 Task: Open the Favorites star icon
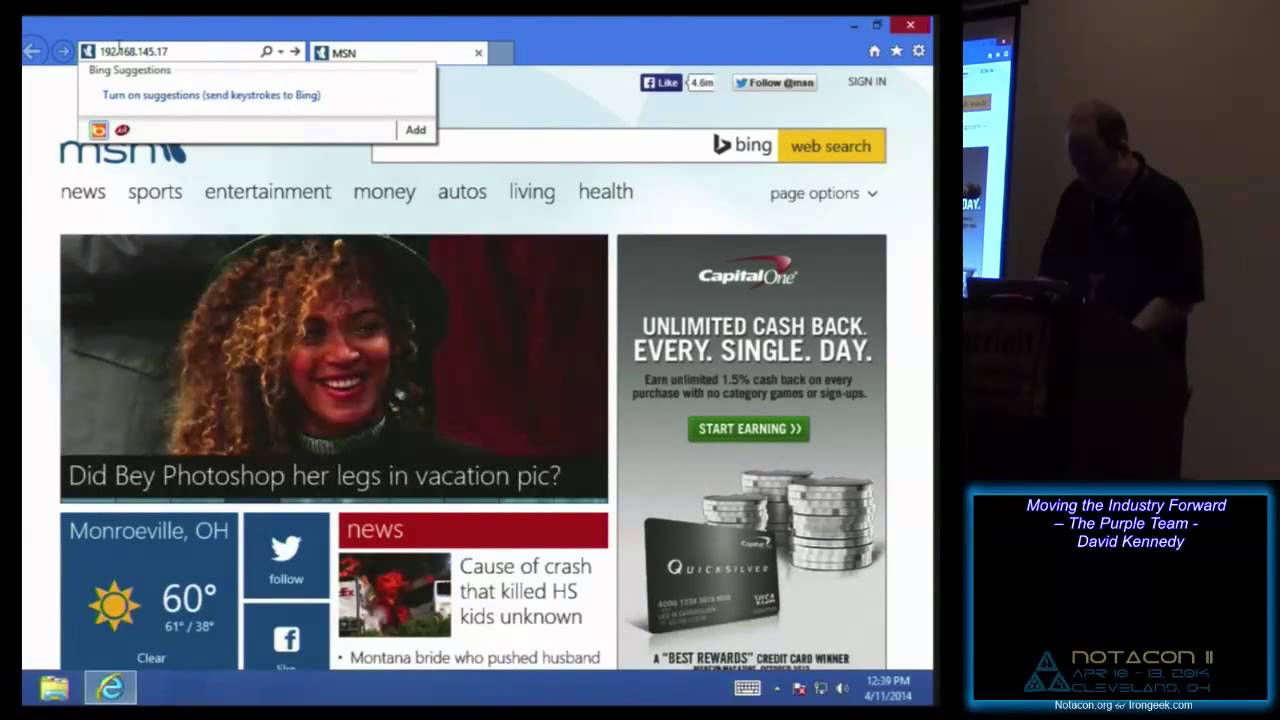coord(897,51)
